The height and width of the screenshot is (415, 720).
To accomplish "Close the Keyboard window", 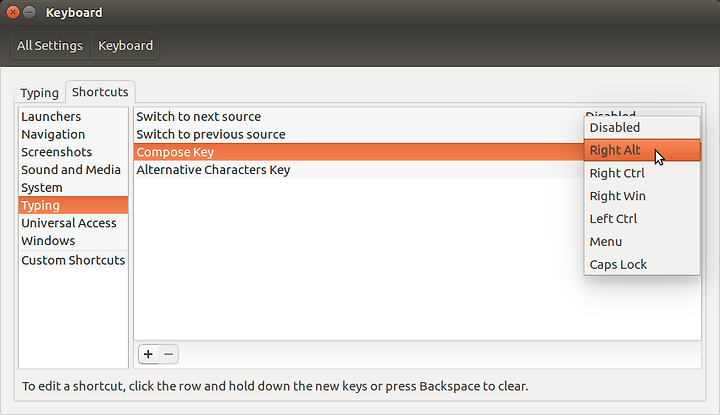I will pyautogui.click(x=13, y=12).
